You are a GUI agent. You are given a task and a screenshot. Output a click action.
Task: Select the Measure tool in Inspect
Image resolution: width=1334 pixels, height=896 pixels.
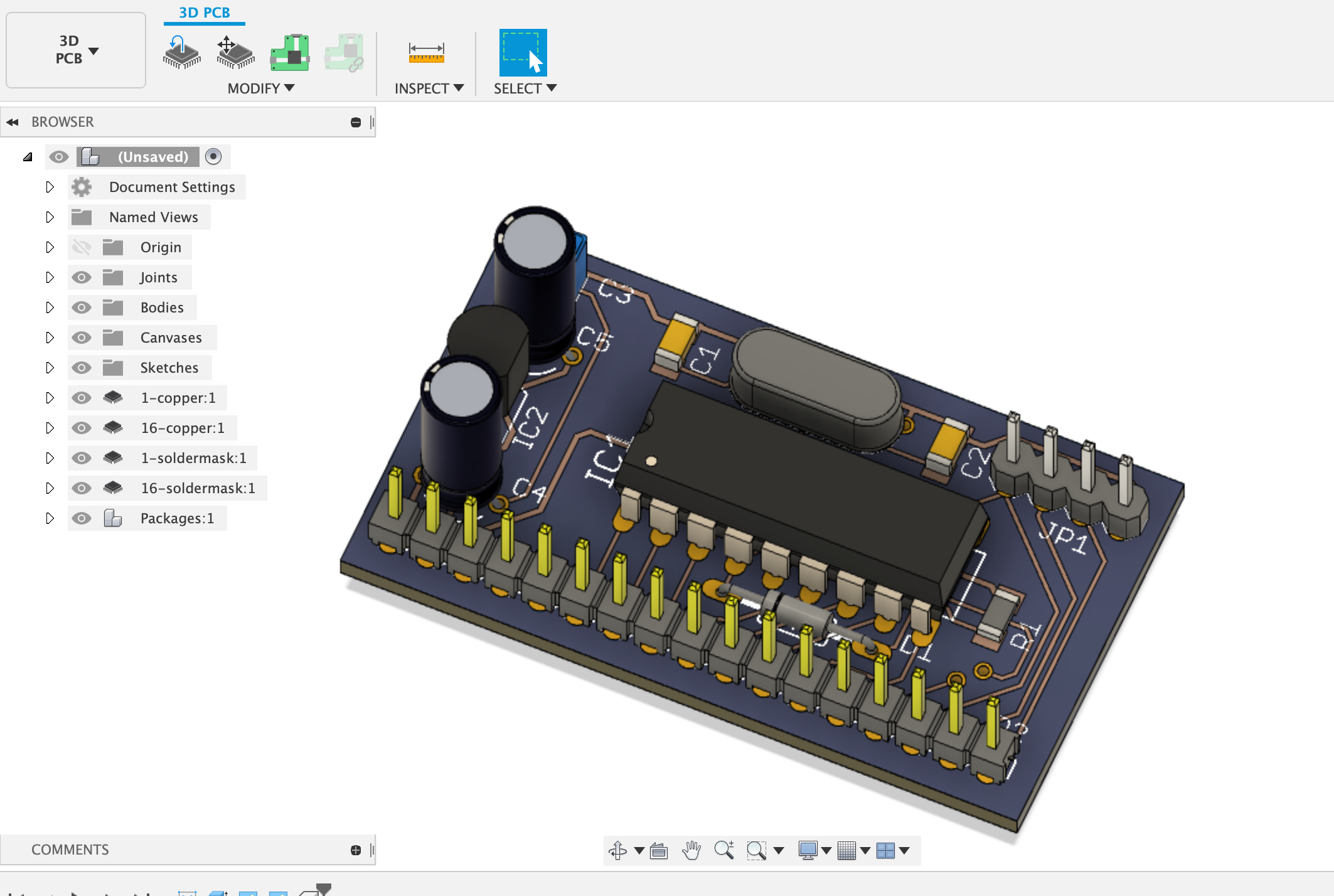point(425,53)
